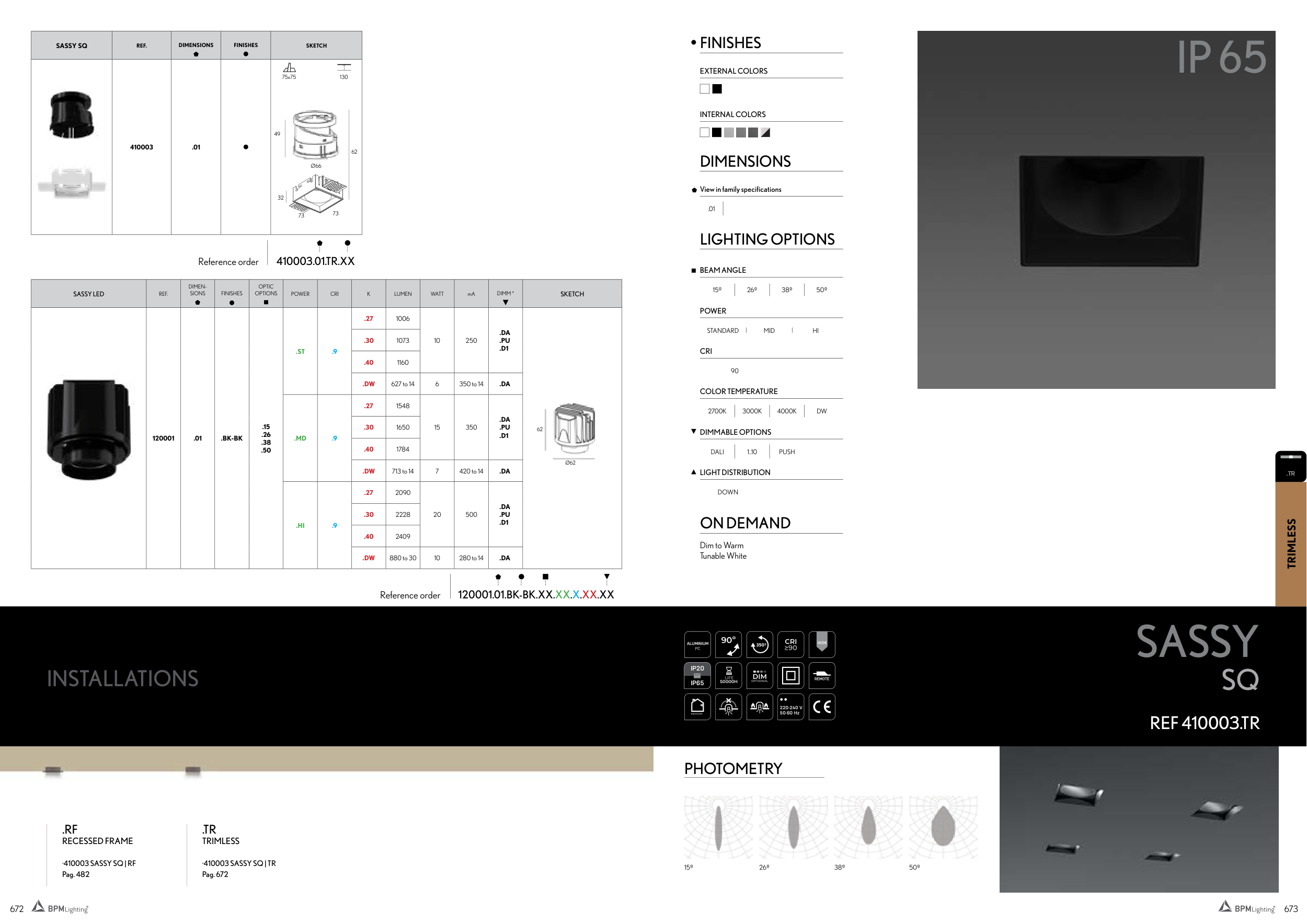1307x924 pixels.
Task: Click the IP20/IP65 protection icon
Action: click(x=697, y=675)
